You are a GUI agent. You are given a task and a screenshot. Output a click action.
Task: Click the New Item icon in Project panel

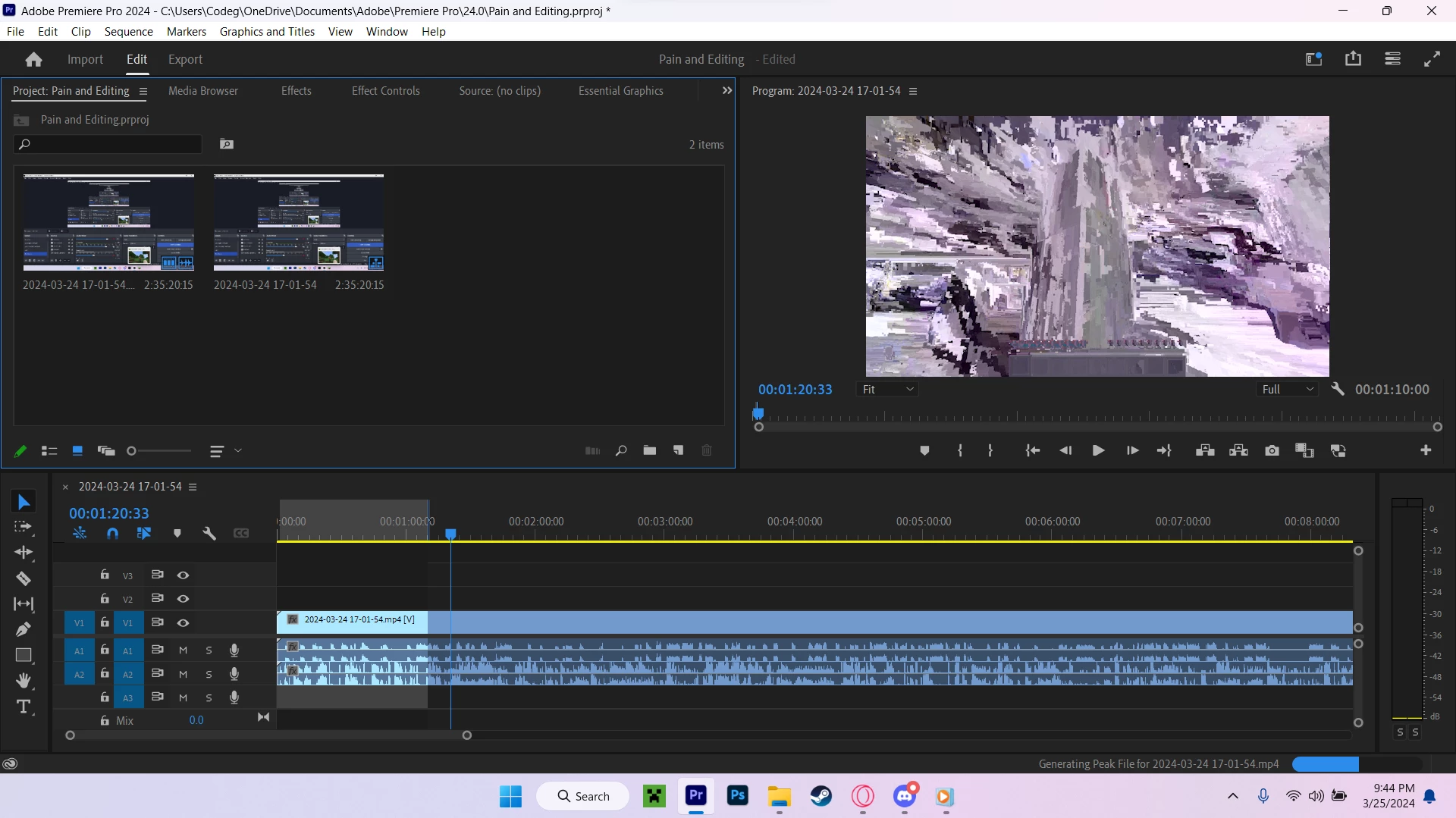tap(678, 450)
